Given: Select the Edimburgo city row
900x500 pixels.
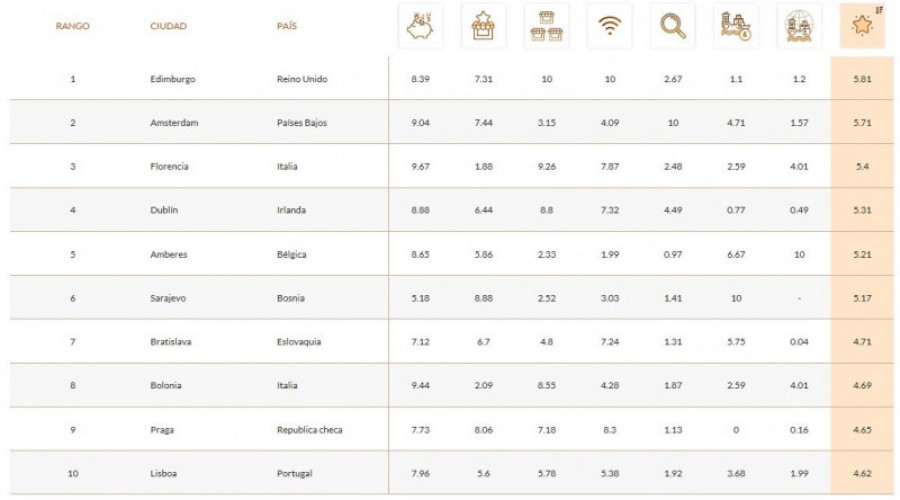Looking at the screenshot, I should 452,79.
